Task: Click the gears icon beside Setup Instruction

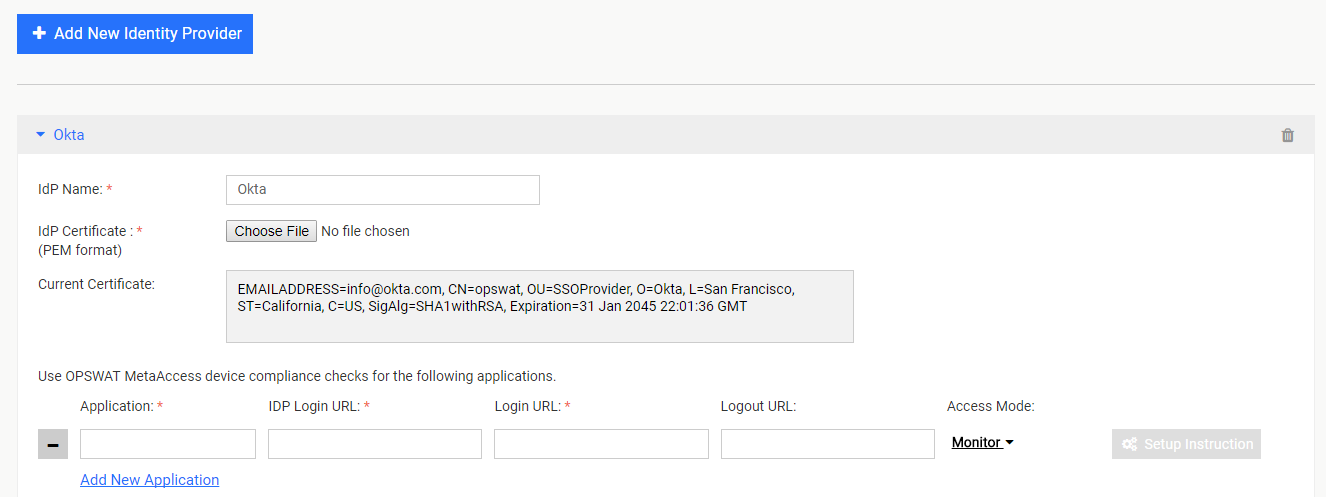Action: pyautogui.click(x=1129, y=444)
